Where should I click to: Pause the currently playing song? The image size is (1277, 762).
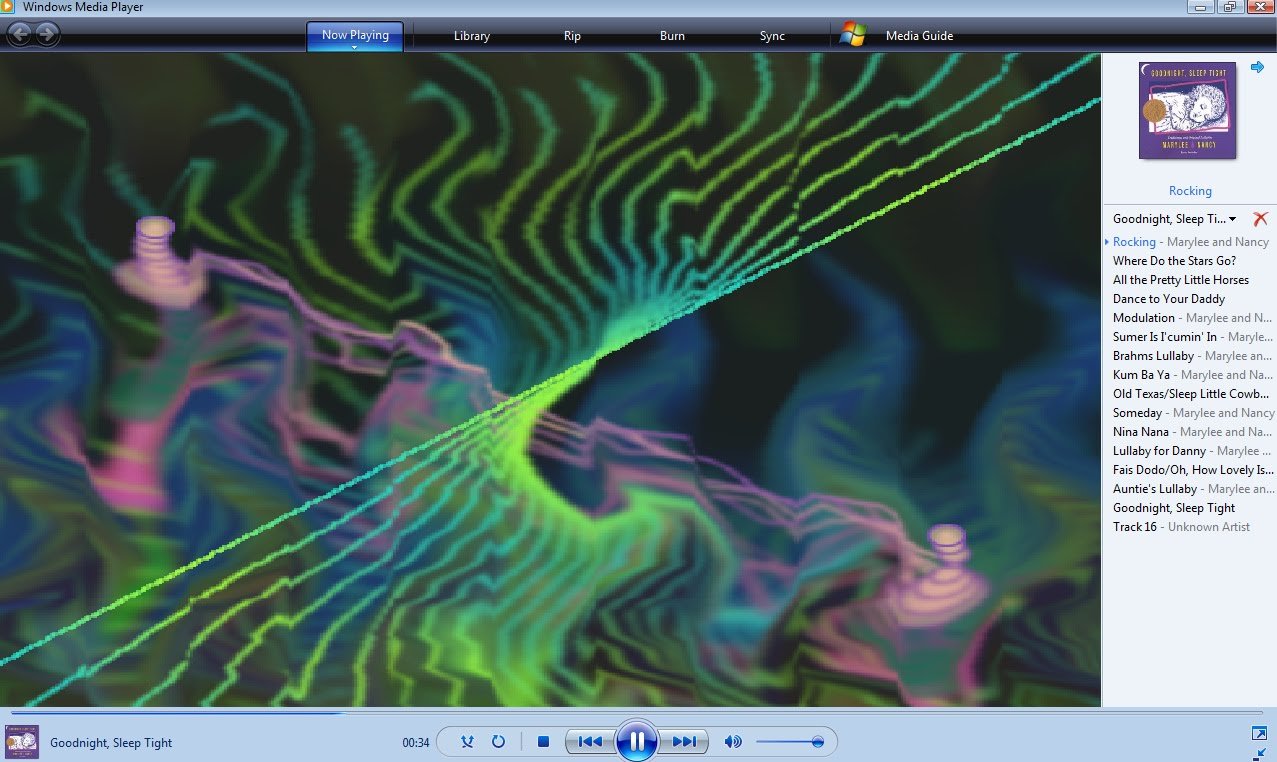636,742
